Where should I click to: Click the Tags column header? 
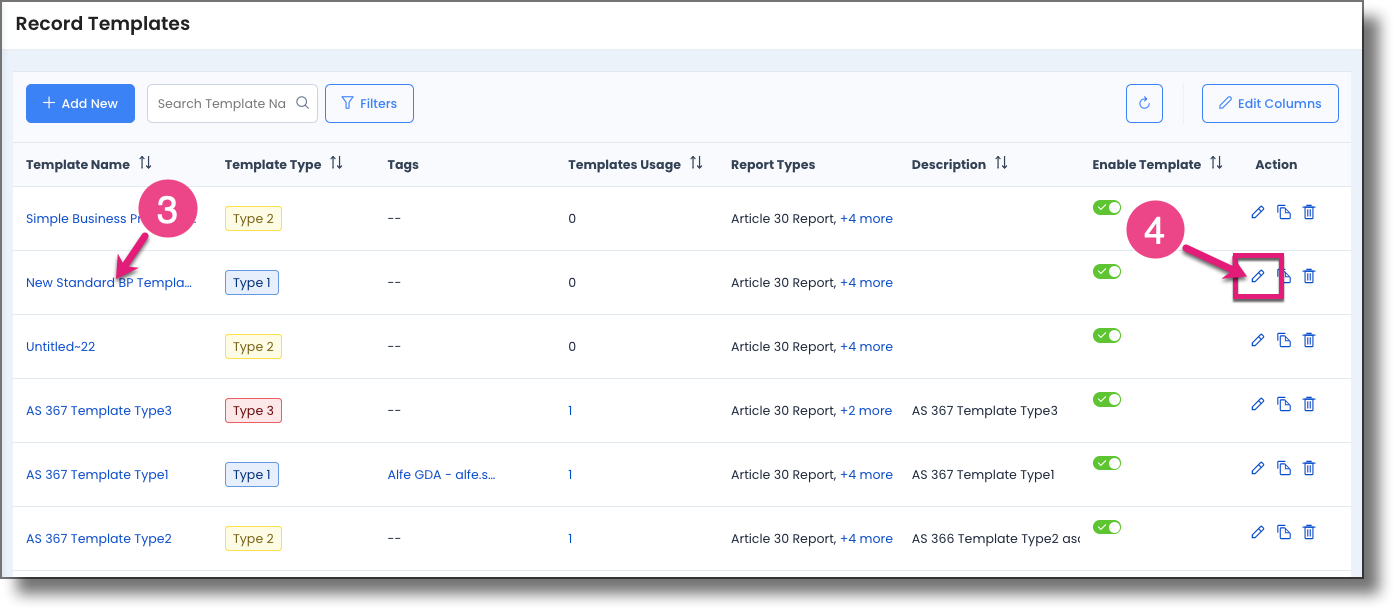point(403,164)
